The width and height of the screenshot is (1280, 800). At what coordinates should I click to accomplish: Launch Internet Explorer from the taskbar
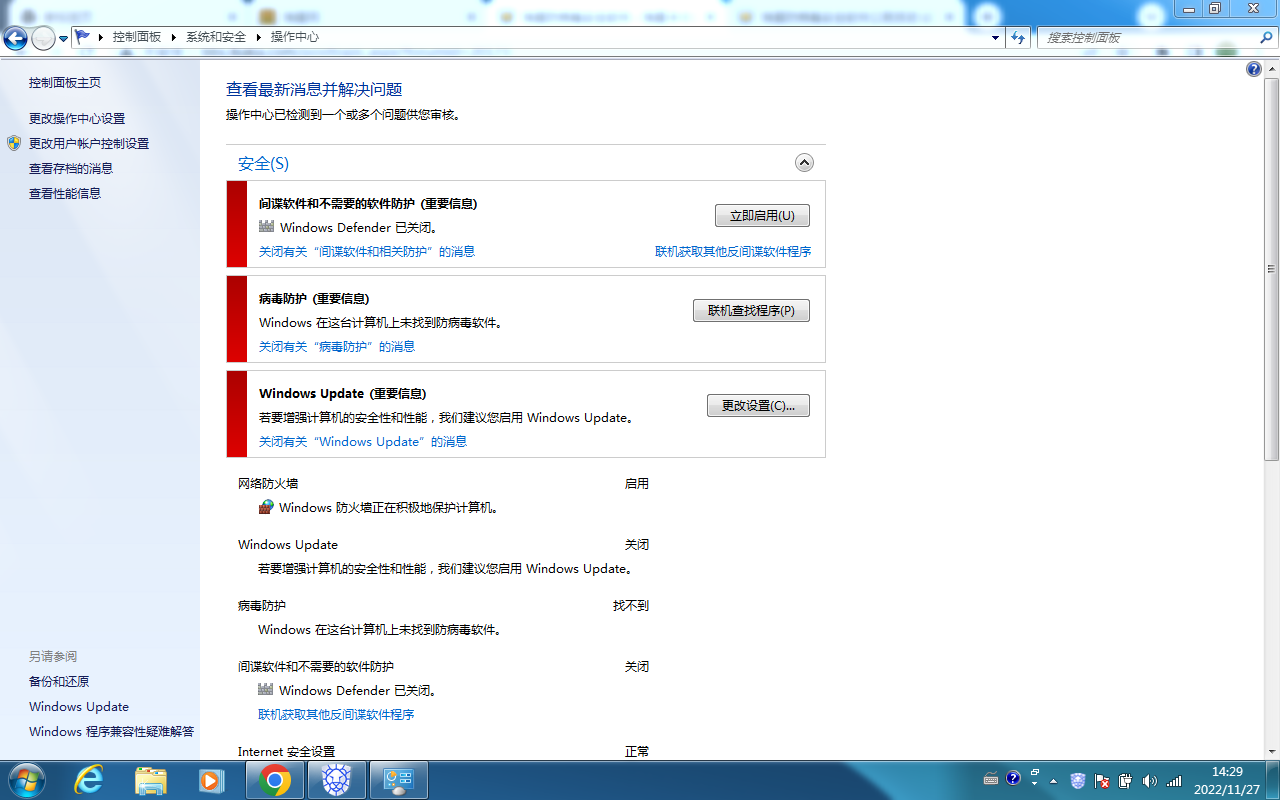89,780
